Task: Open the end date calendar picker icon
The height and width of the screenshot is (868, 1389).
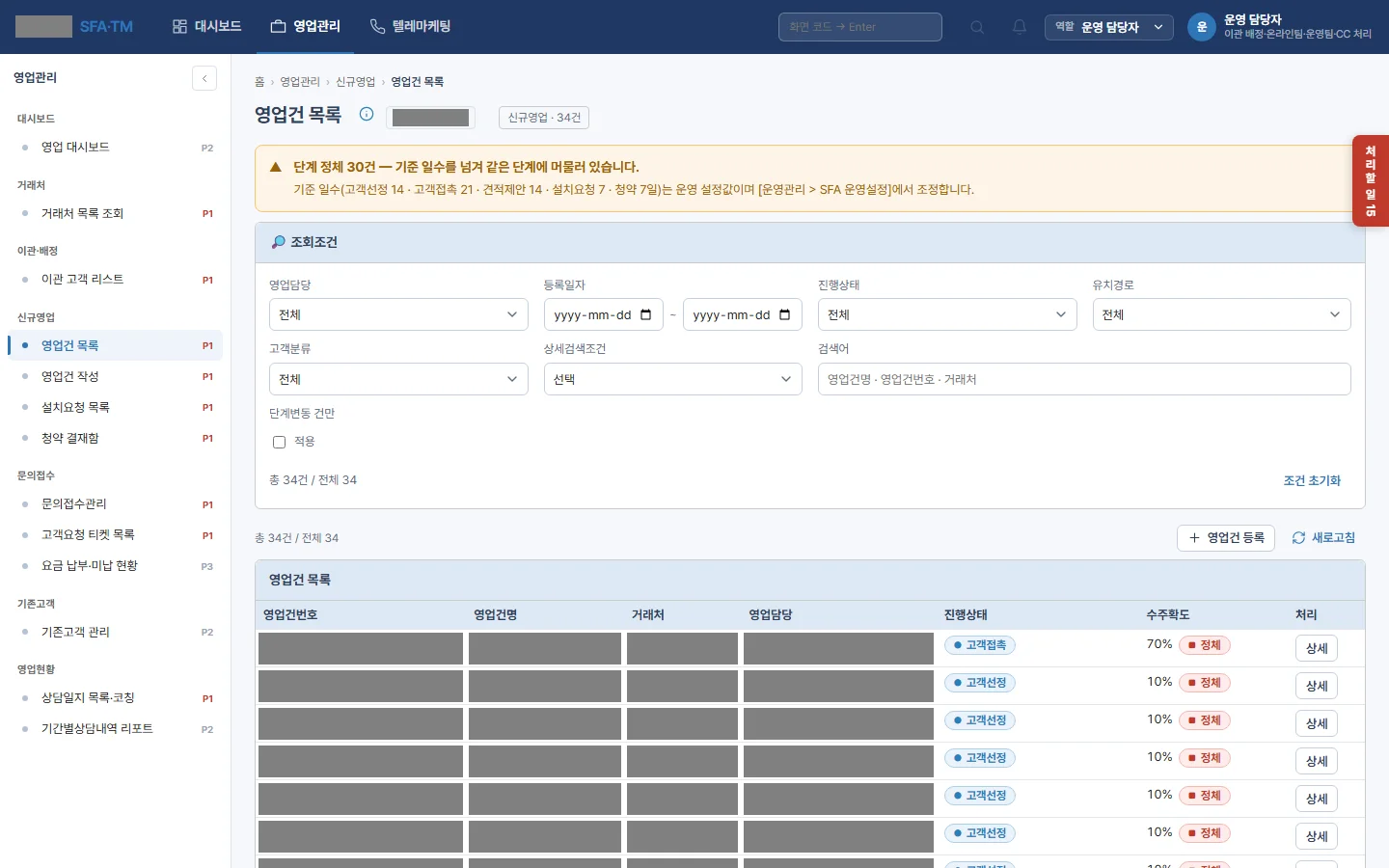Action: [x=785, y=314]
